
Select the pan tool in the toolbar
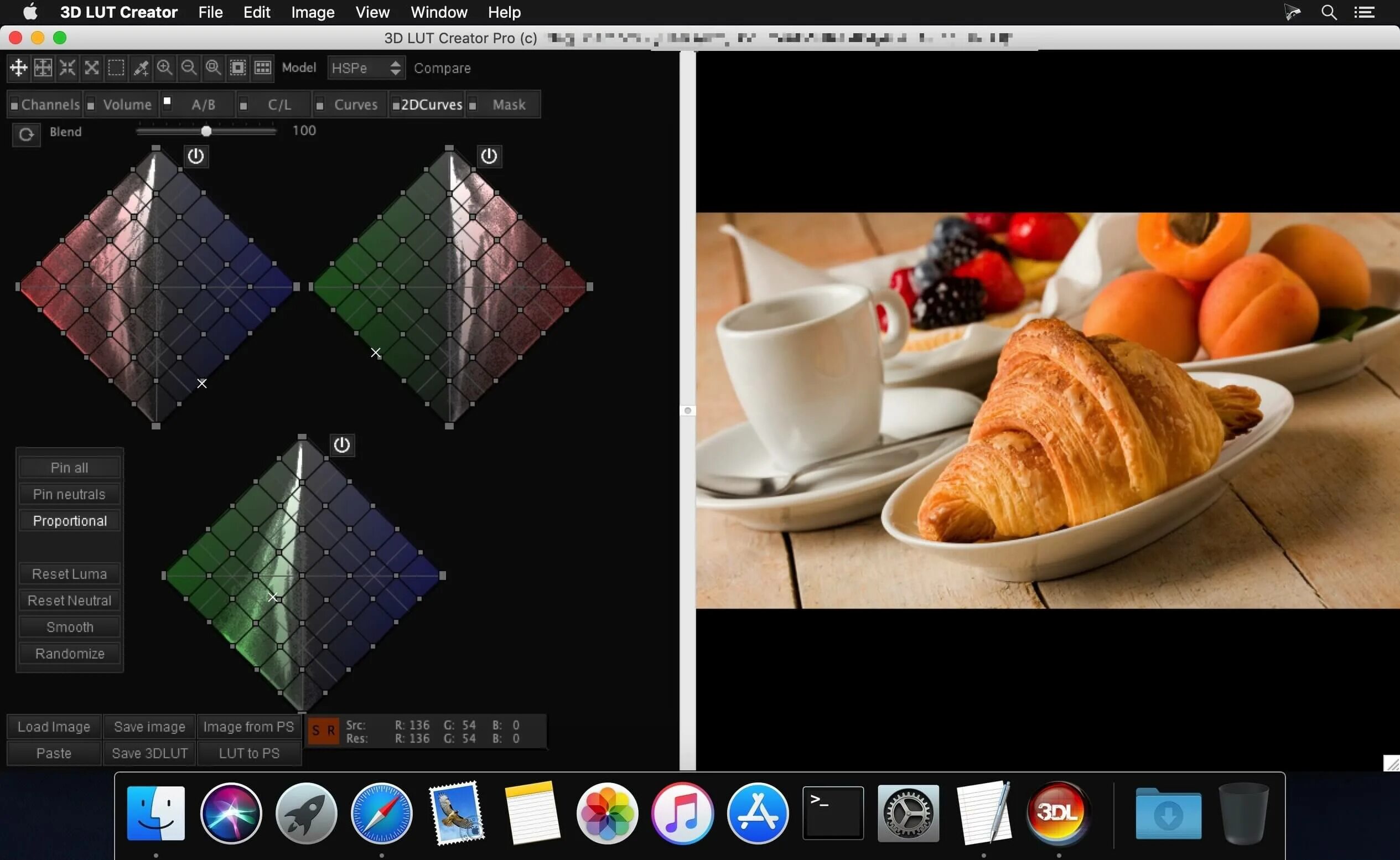click(18, 67)
